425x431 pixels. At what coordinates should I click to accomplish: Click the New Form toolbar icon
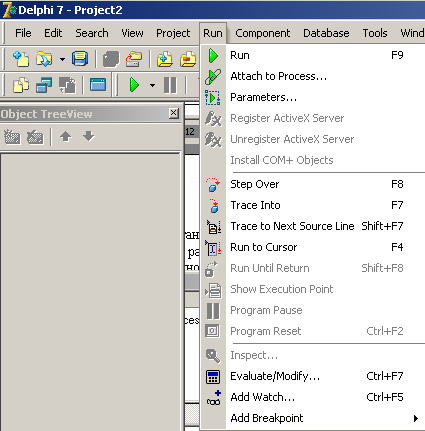98,85
